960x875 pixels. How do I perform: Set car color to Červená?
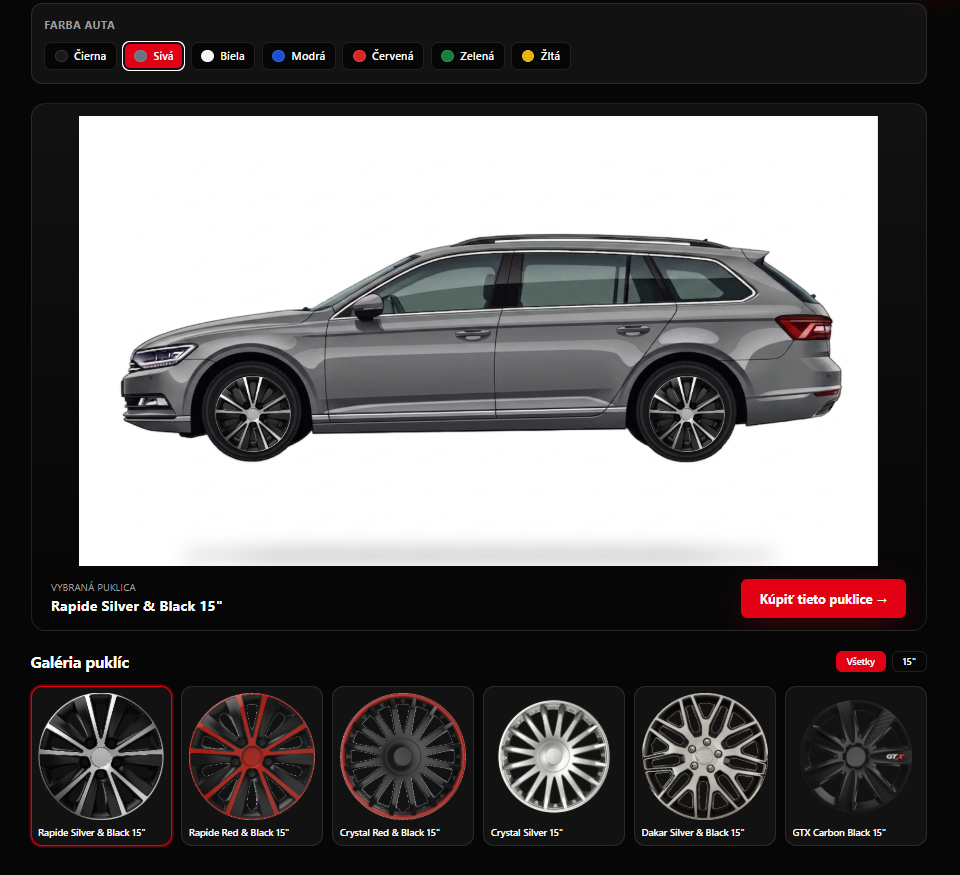(383, 56)
